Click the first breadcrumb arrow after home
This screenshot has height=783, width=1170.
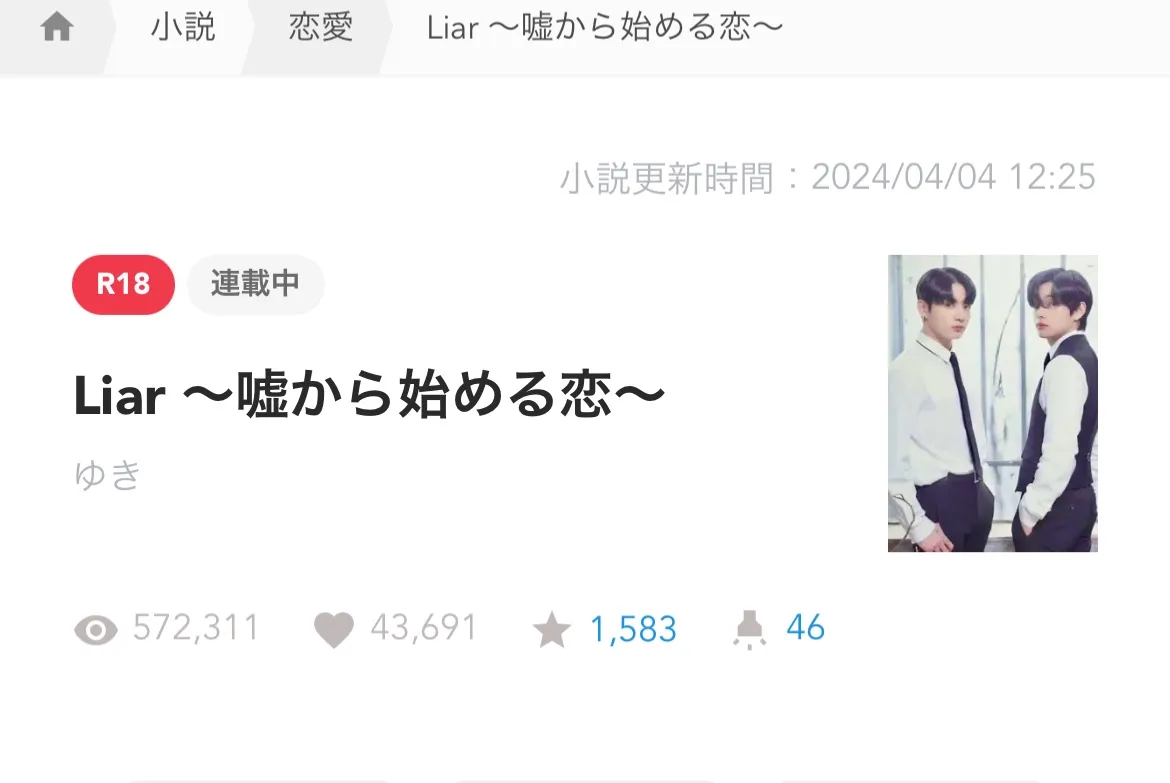pos(110,36)
